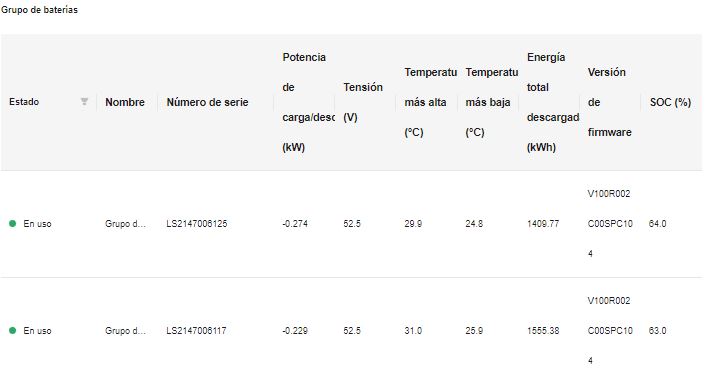
Task: Click the Número de serie column header
Action: [x=207, y=102]
